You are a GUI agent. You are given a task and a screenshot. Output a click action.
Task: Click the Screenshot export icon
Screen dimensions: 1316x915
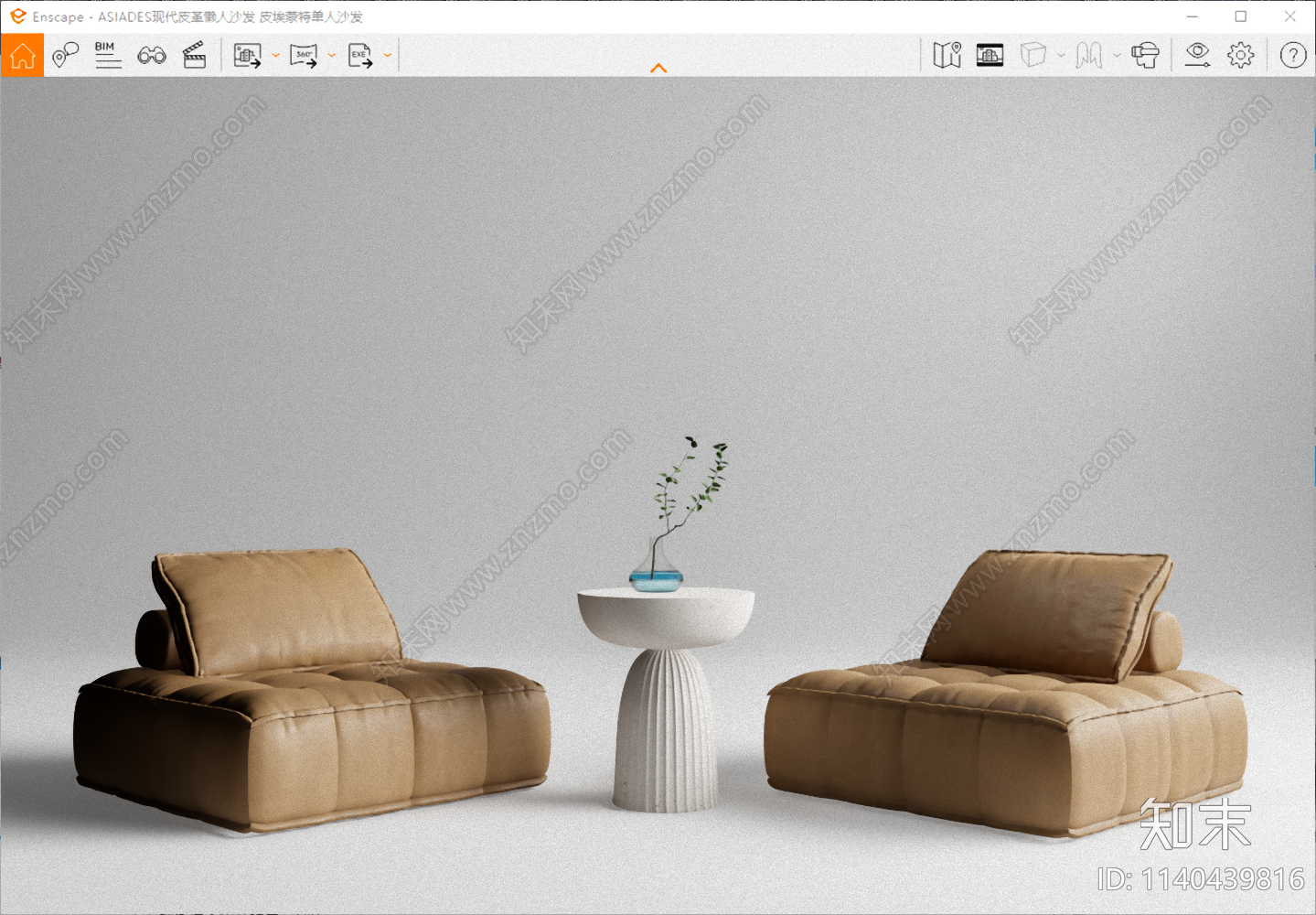(247, 56)
